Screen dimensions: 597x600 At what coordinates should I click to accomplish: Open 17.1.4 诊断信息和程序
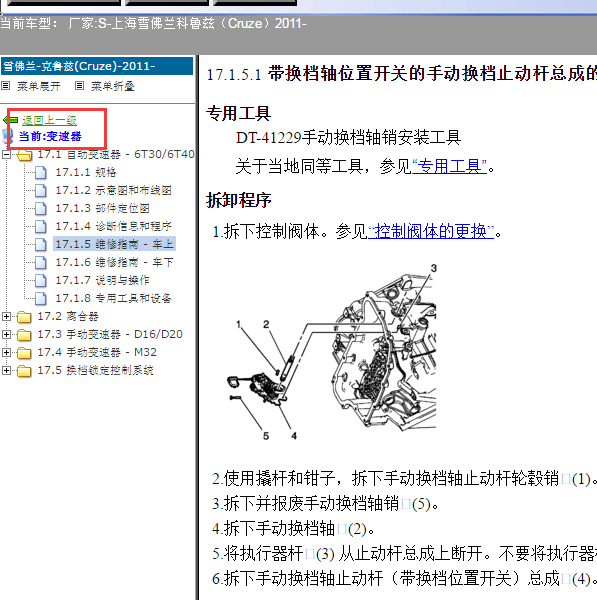pyautogui.click(x=114, y=227)
